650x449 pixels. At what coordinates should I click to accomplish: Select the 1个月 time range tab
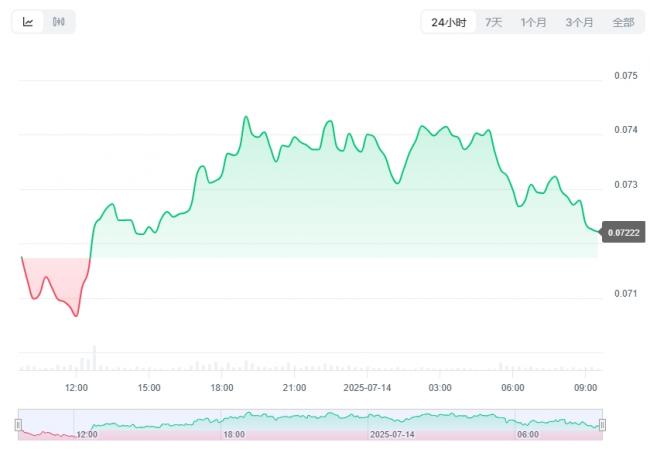click(533, 22)
